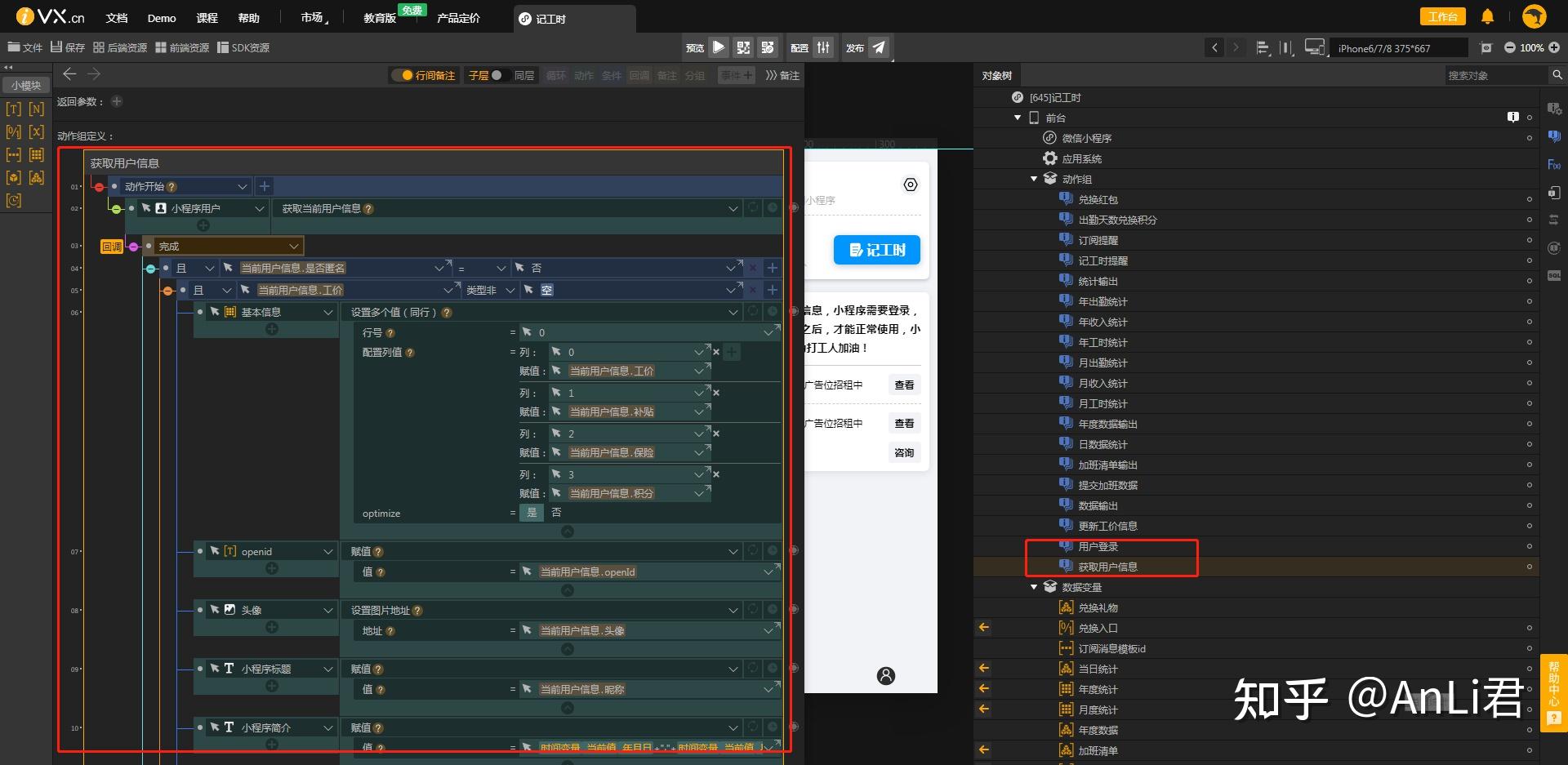Viewport: 1568px width, 765px height.
Task: Zoom out with the minus icon
Action: (1510, 48)
